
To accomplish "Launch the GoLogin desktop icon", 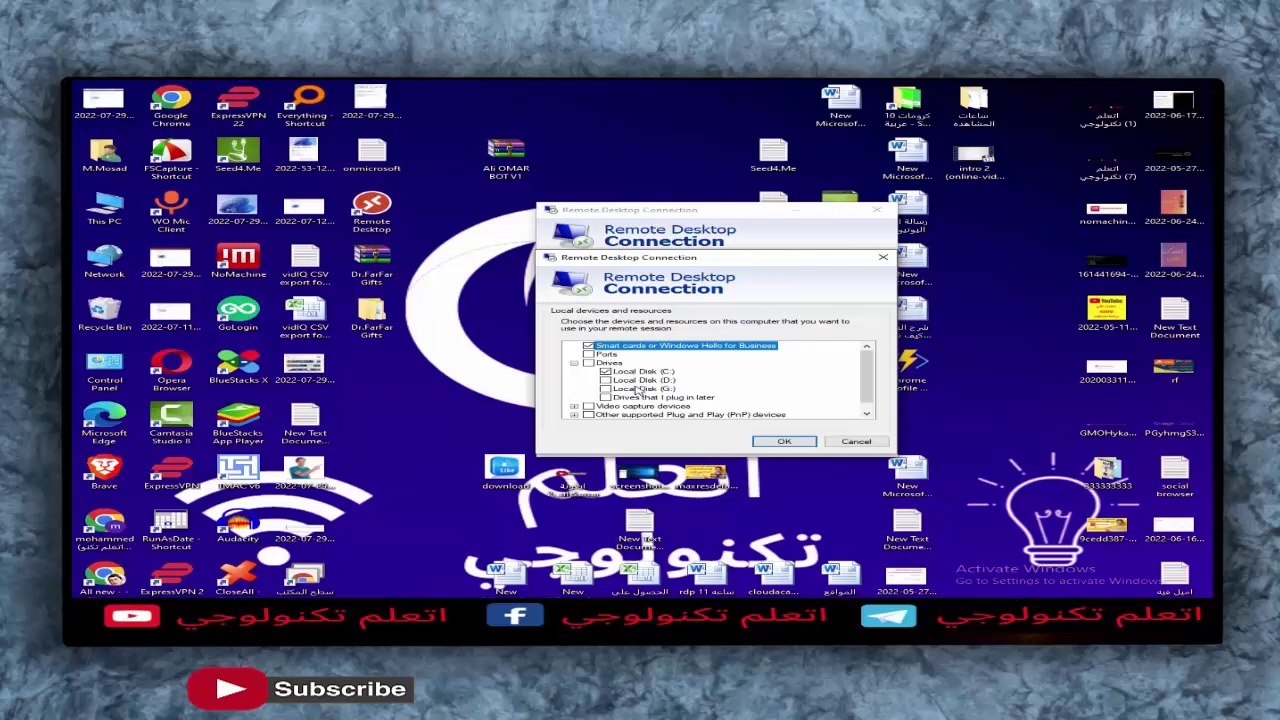I will click(x=238, y=311).
